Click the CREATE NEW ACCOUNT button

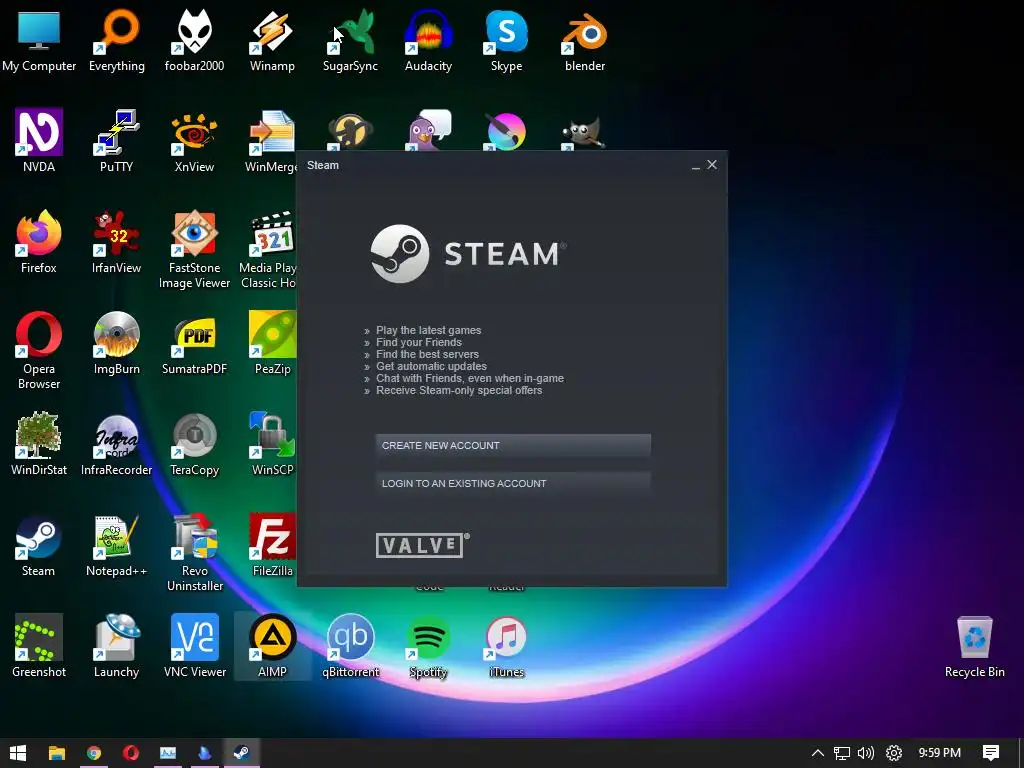point(513,445)
